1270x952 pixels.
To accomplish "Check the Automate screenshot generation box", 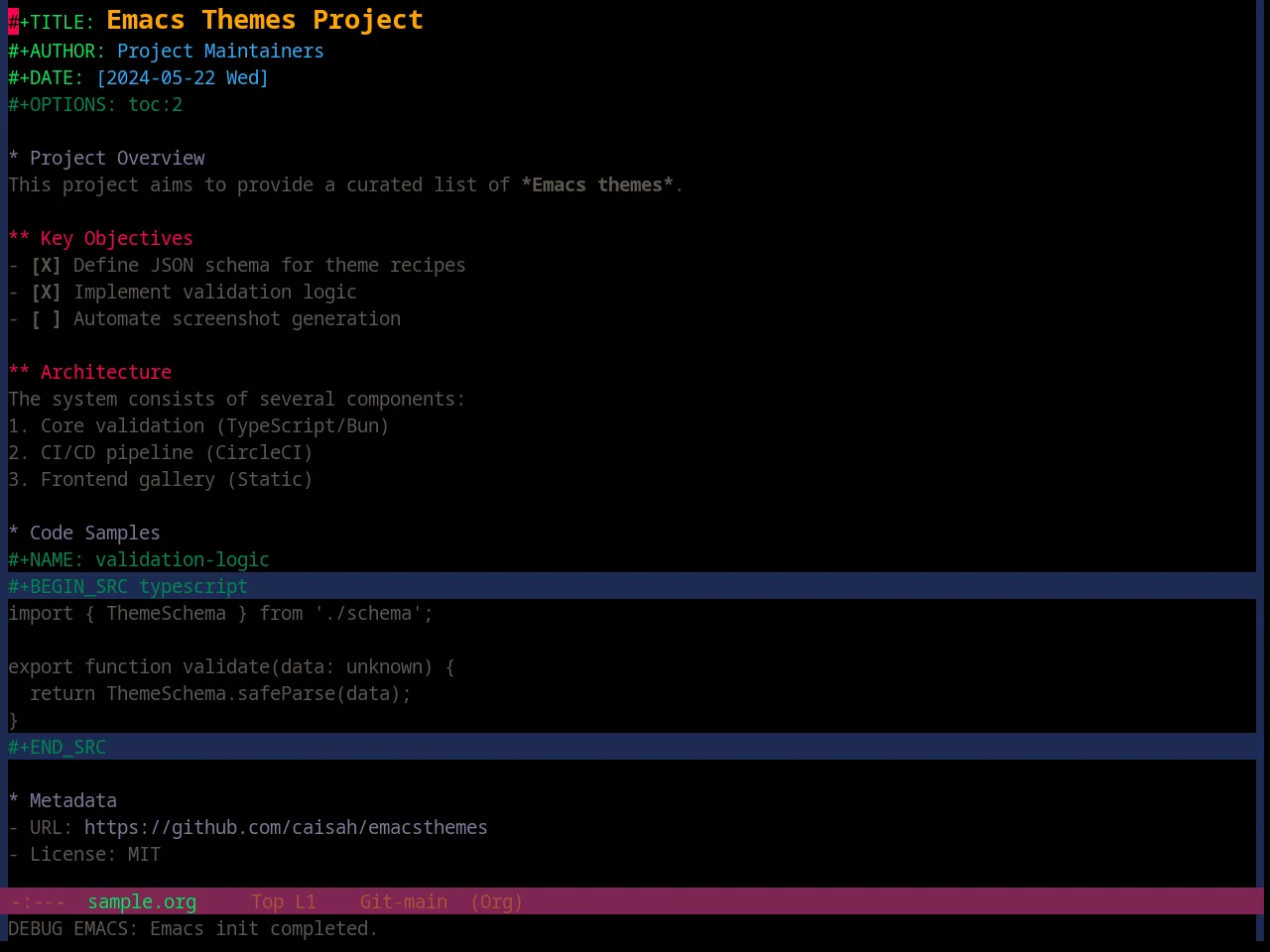I will (x=46, y=318).
